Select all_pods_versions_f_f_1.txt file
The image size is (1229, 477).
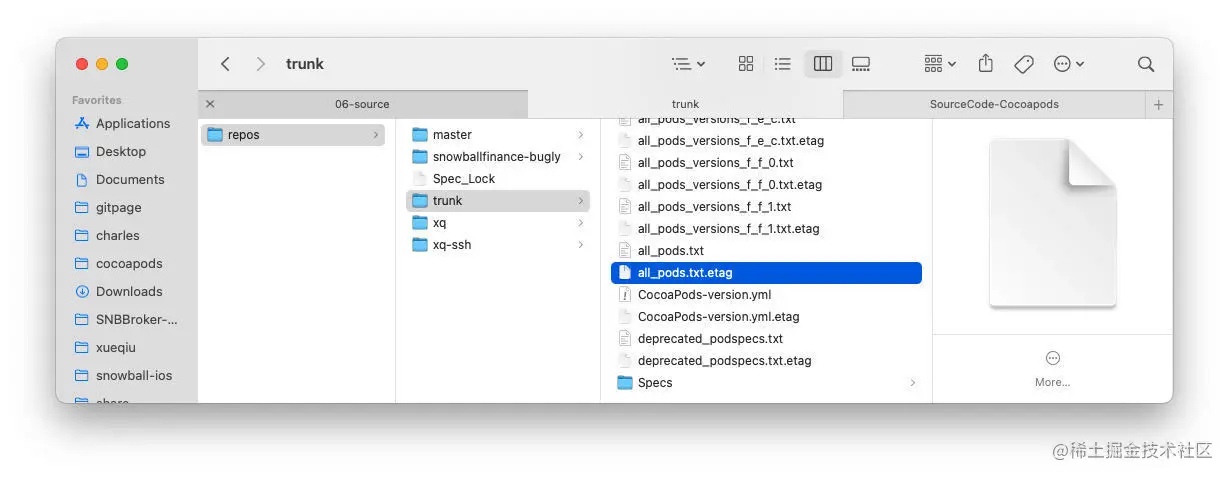[x=766, y=207]
